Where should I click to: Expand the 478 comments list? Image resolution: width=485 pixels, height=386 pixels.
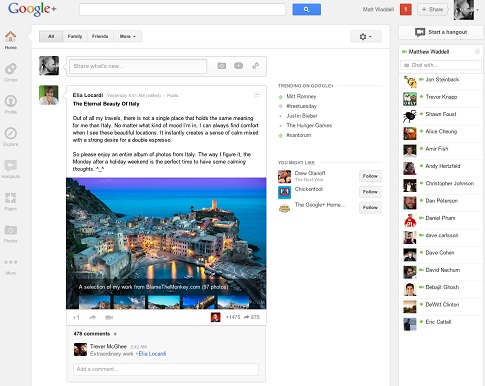click(95, 334)
